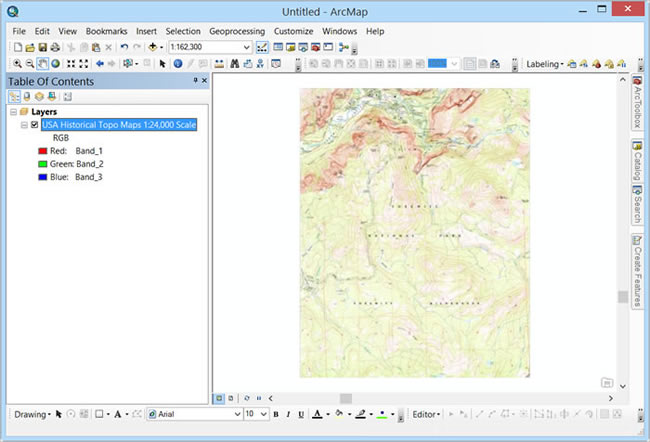
Task: Open the Geoprocessing menu
Action: click(237, 31)
